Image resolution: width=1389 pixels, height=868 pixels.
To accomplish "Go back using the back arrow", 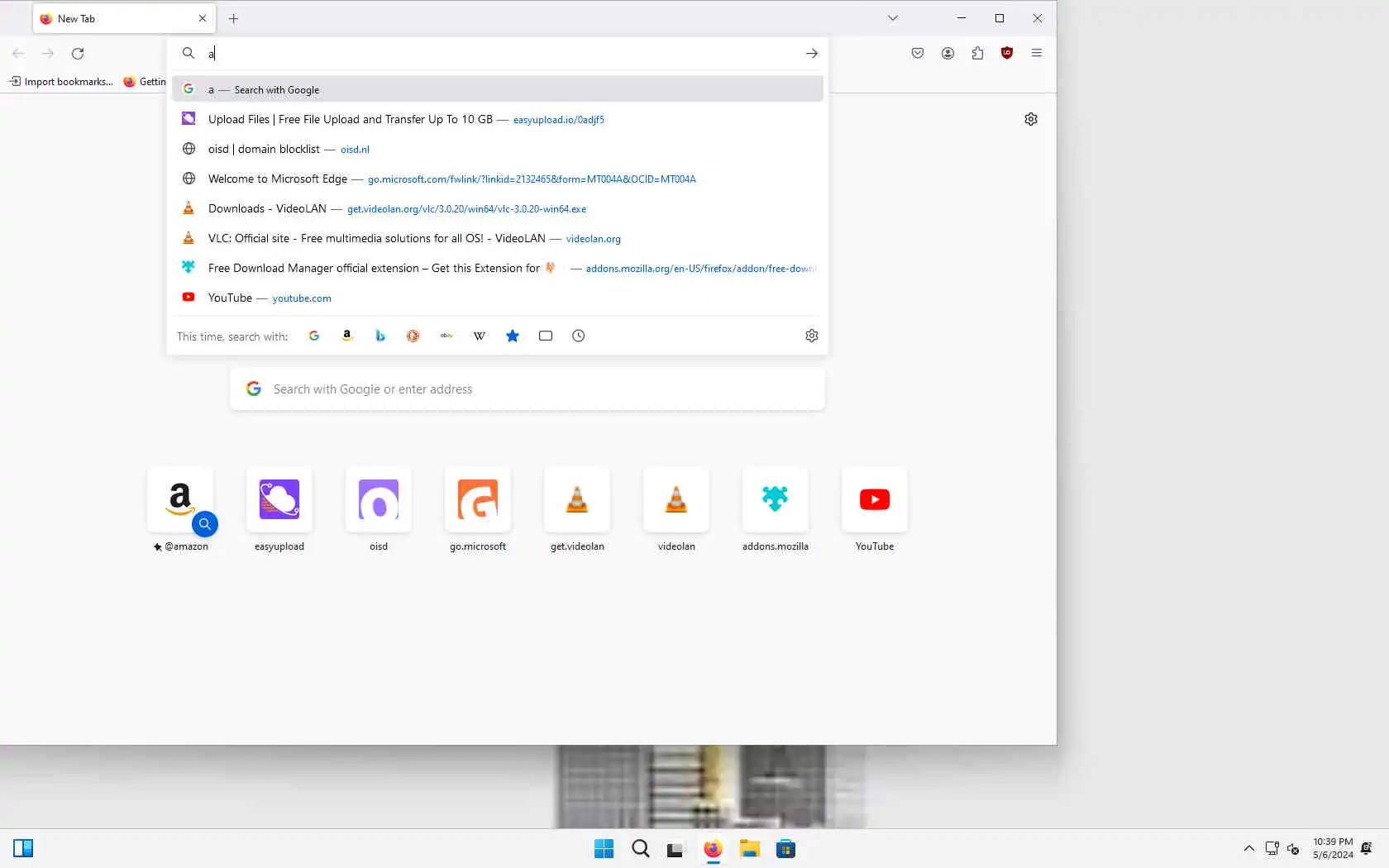I will click(18, 54).
